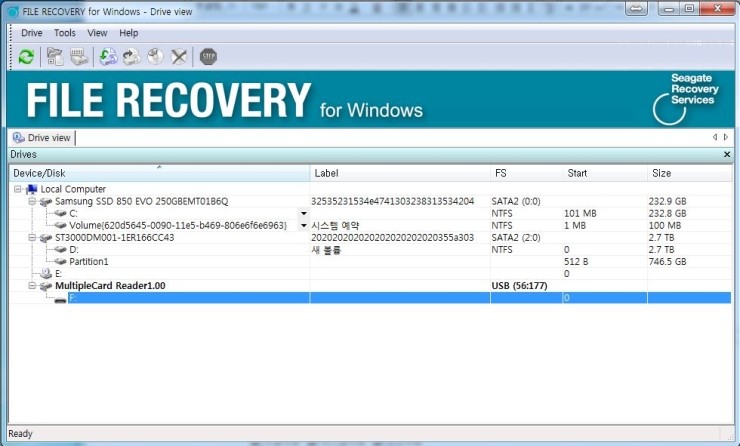Click the 746.5 GB size cell
Viewport: 740px width, 446px height.
coord(667,261)
